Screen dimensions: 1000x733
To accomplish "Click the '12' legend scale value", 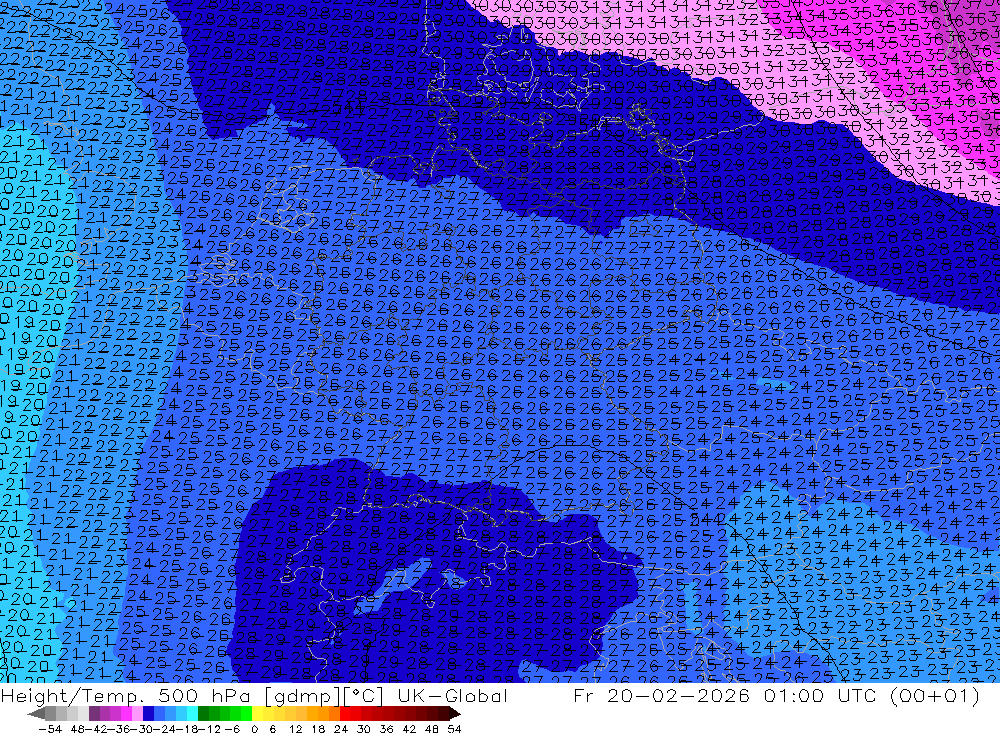I will (295, 729).
